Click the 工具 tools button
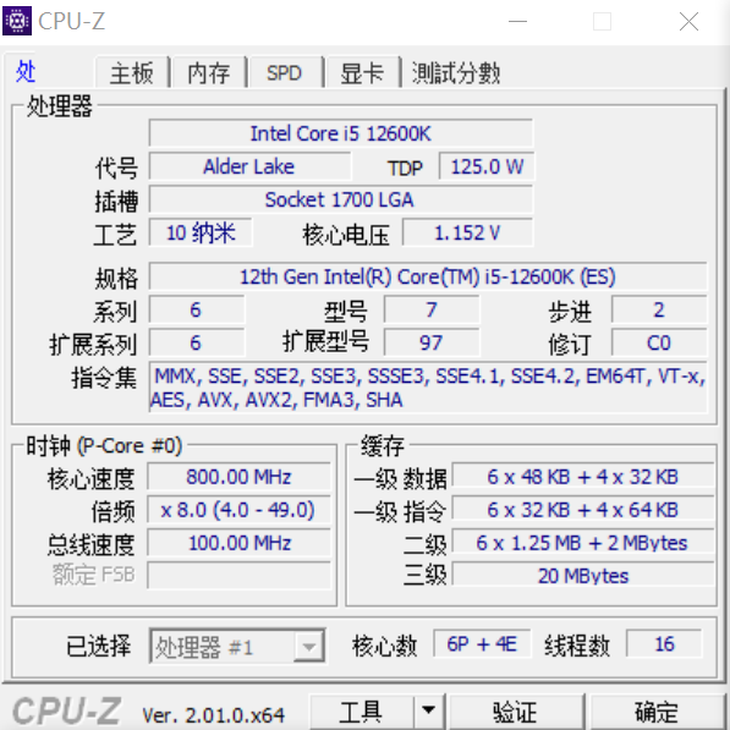Screen dimensions: 730x730 coord(361,711)
